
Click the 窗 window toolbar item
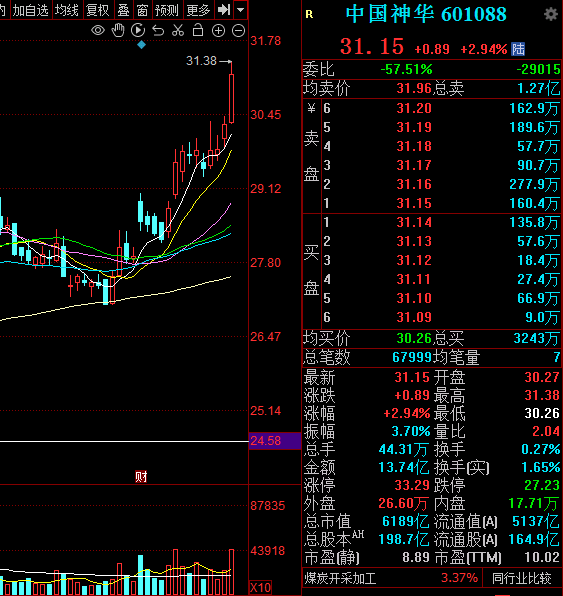tap(142, 10)
